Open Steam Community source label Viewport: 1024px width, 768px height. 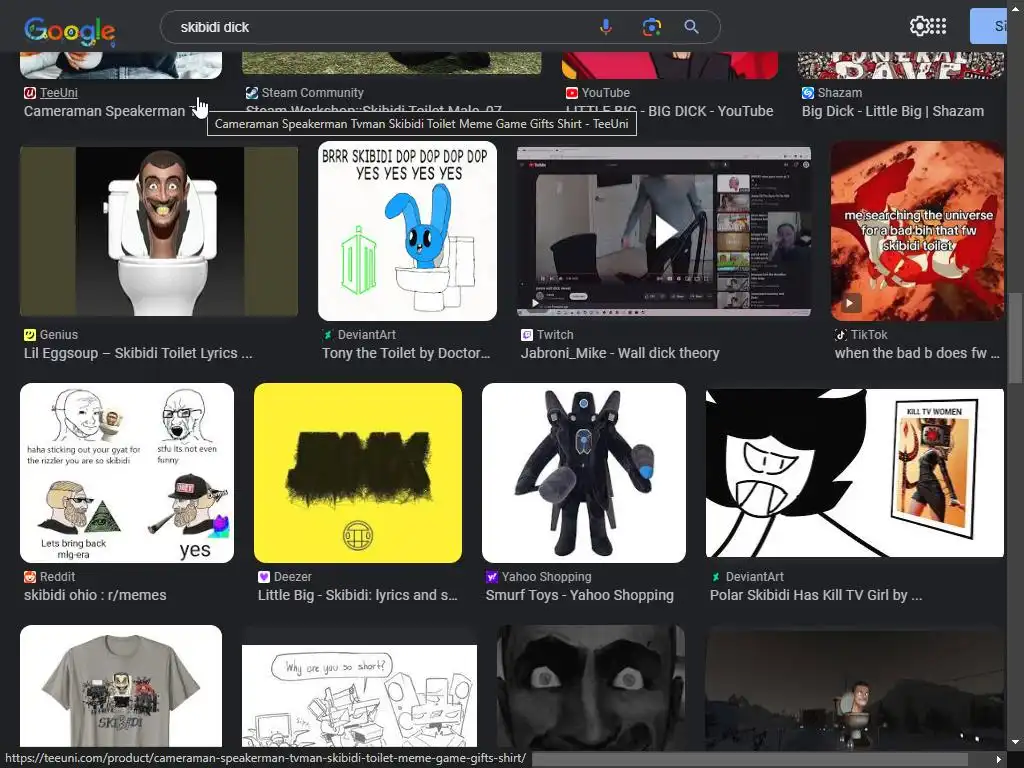[x=312, y=93]
